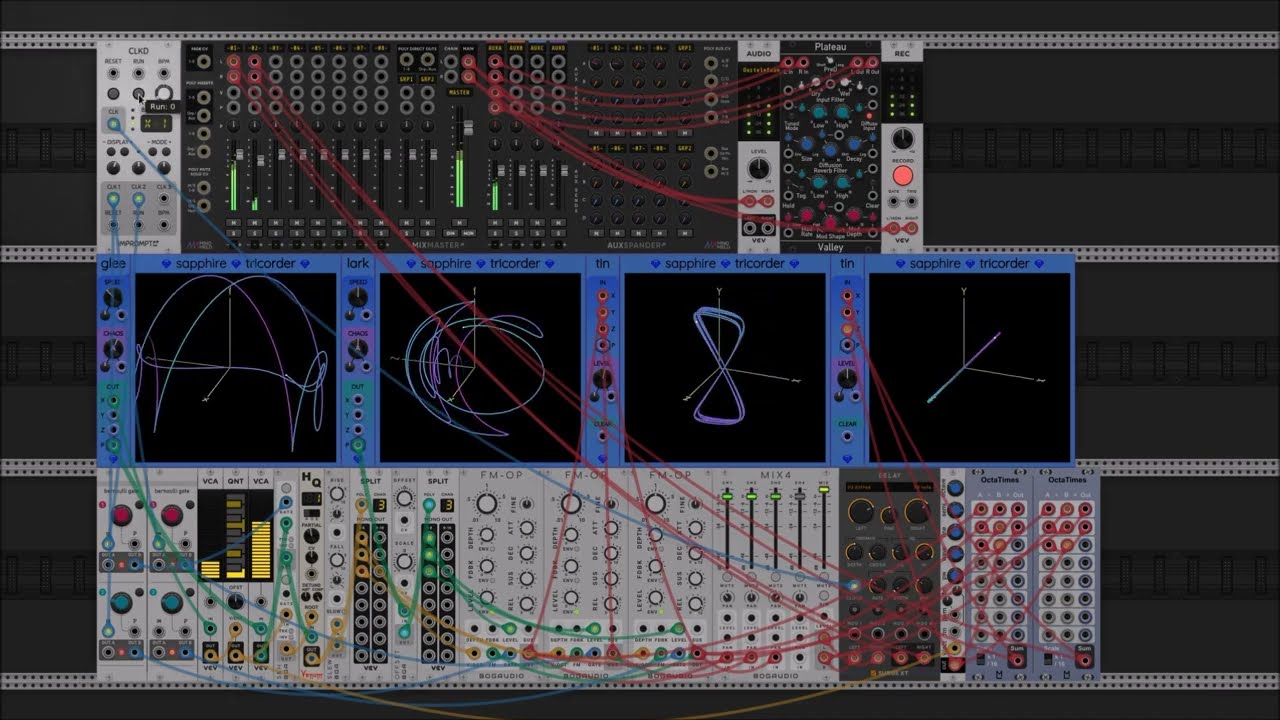1280x720 pixels.
Task: Click the AUXA label on AuxSpander
Action: (x=494, y=47)
